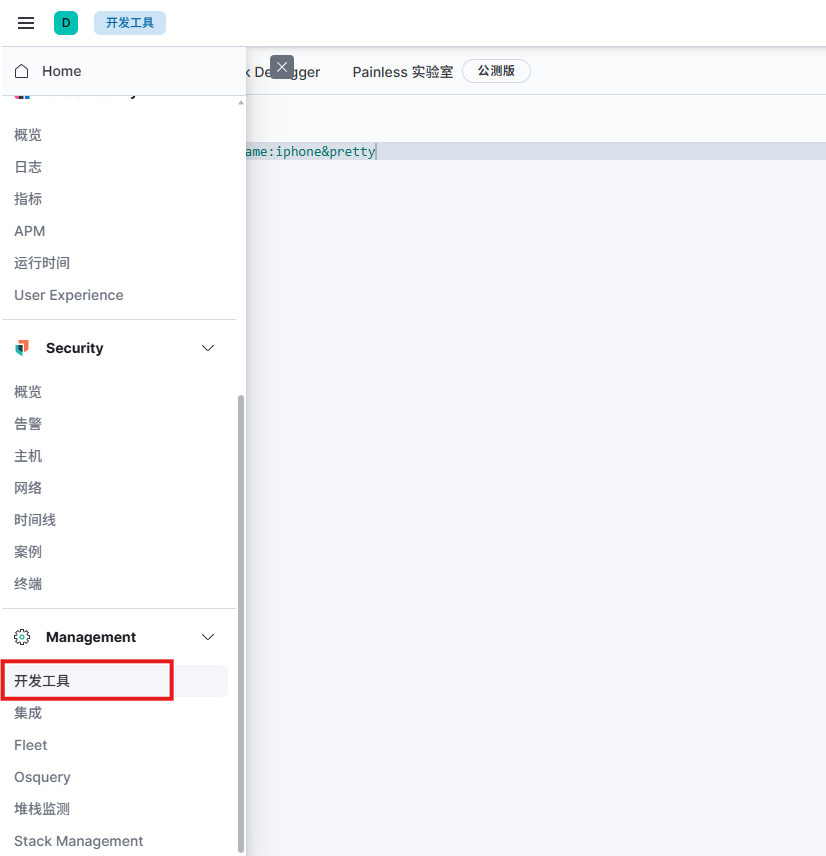Click the Management gear icon

click(x=22, y=637)
